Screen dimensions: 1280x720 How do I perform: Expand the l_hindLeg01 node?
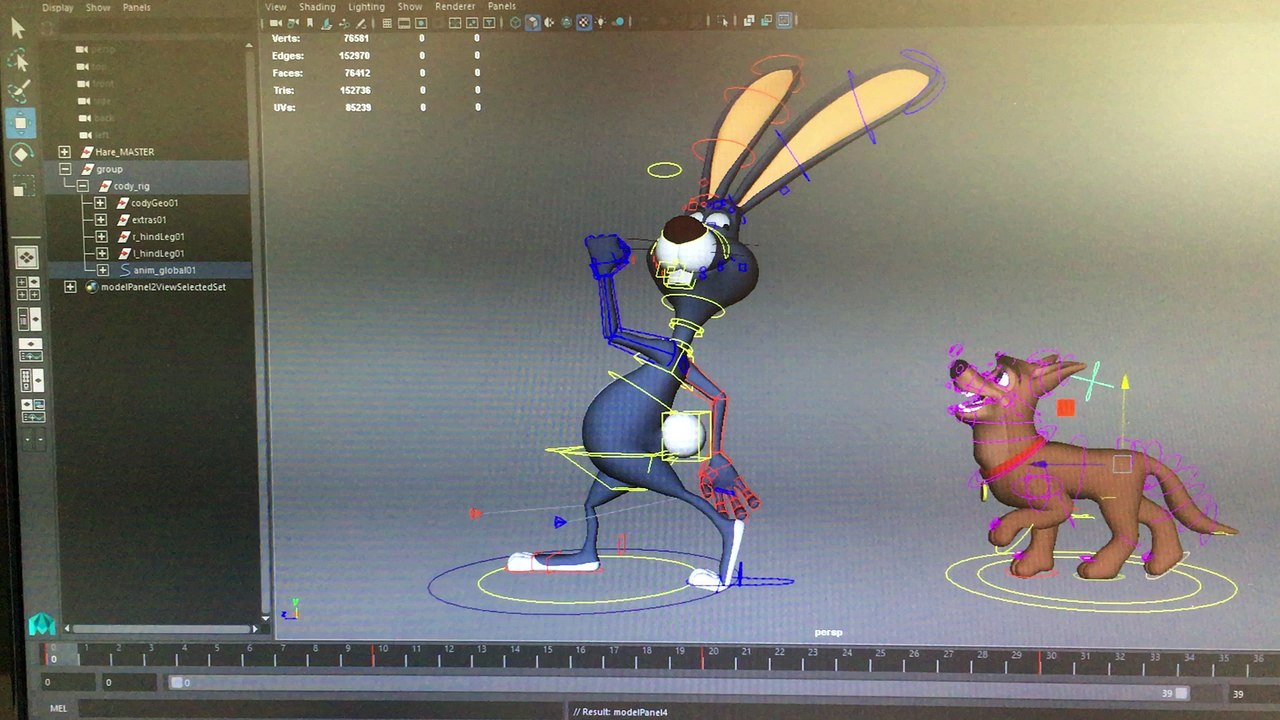102,254
